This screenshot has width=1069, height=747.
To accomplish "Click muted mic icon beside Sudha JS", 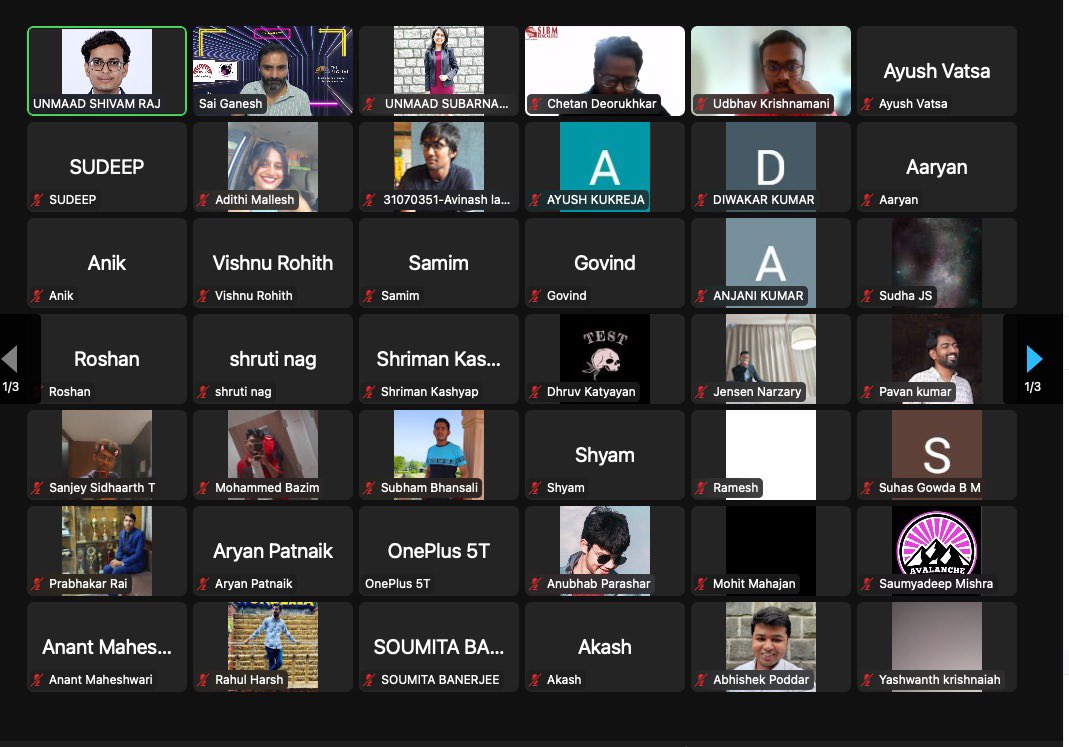I will [867, 296].
